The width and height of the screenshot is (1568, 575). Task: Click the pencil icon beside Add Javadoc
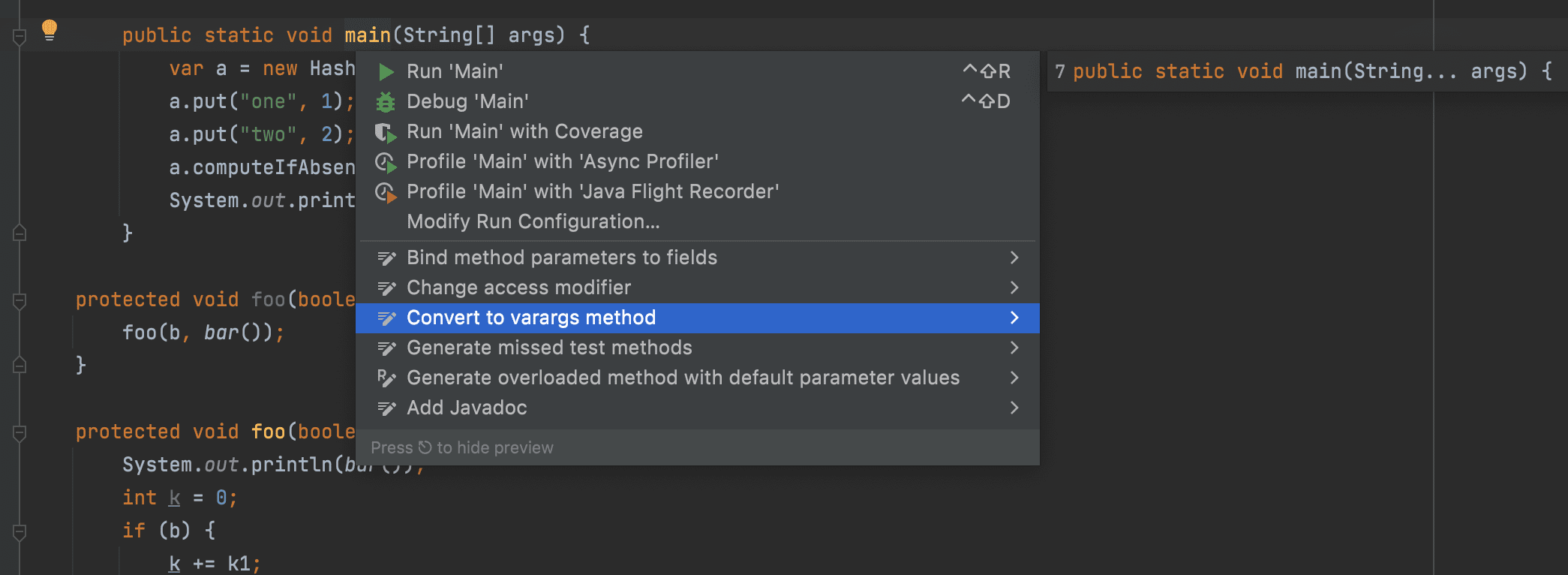click(386, 408)
